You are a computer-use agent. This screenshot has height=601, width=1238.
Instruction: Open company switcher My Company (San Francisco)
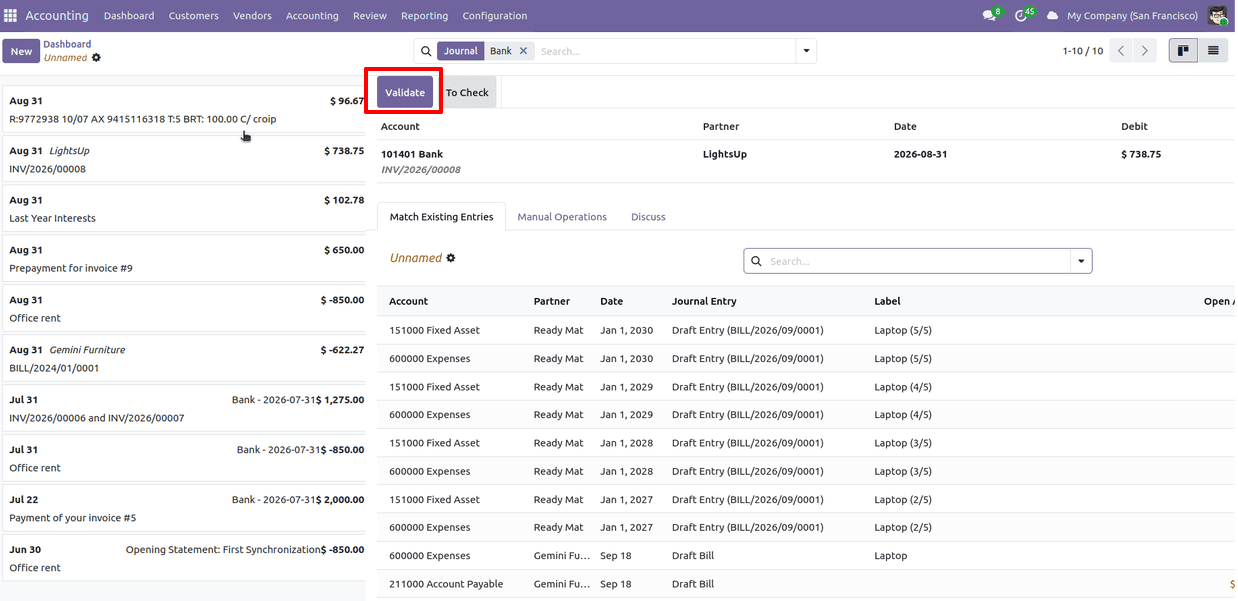1132,16
